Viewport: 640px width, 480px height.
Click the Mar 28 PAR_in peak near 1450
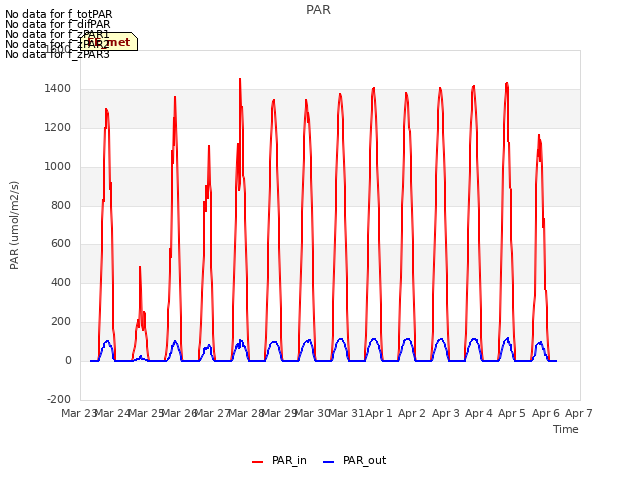coord(240,80)
